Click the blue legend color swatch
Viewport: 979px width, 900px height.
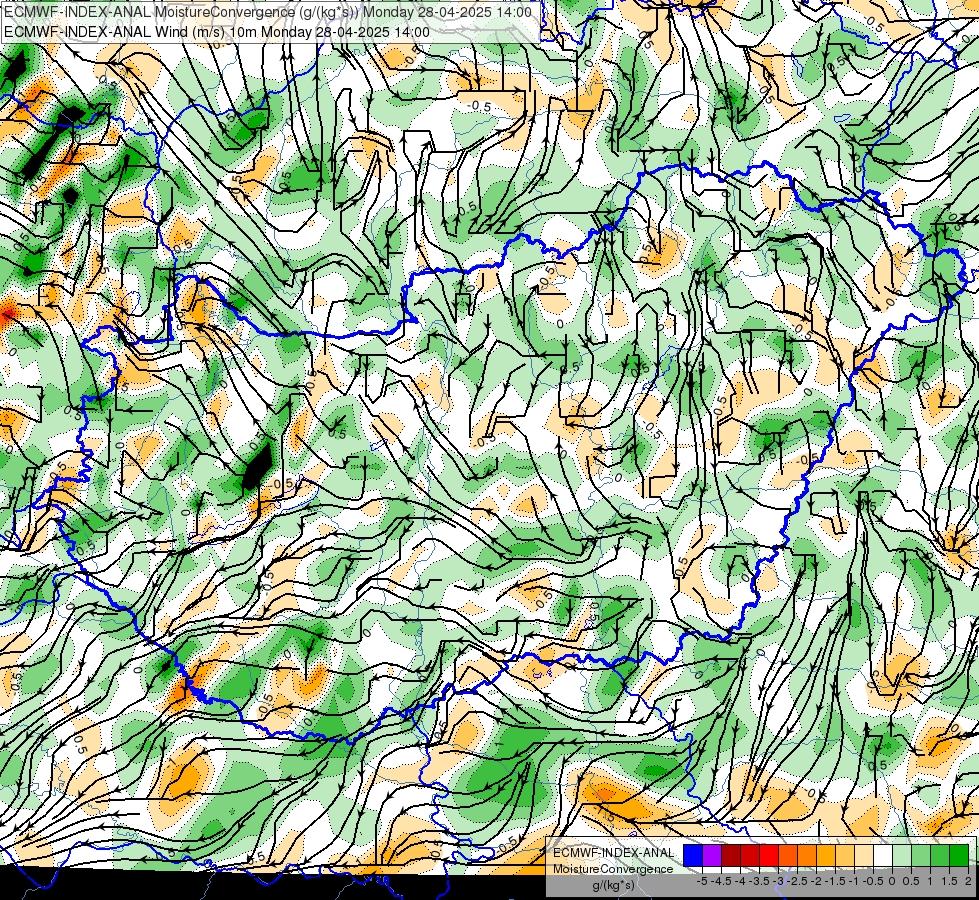[693, 856]
